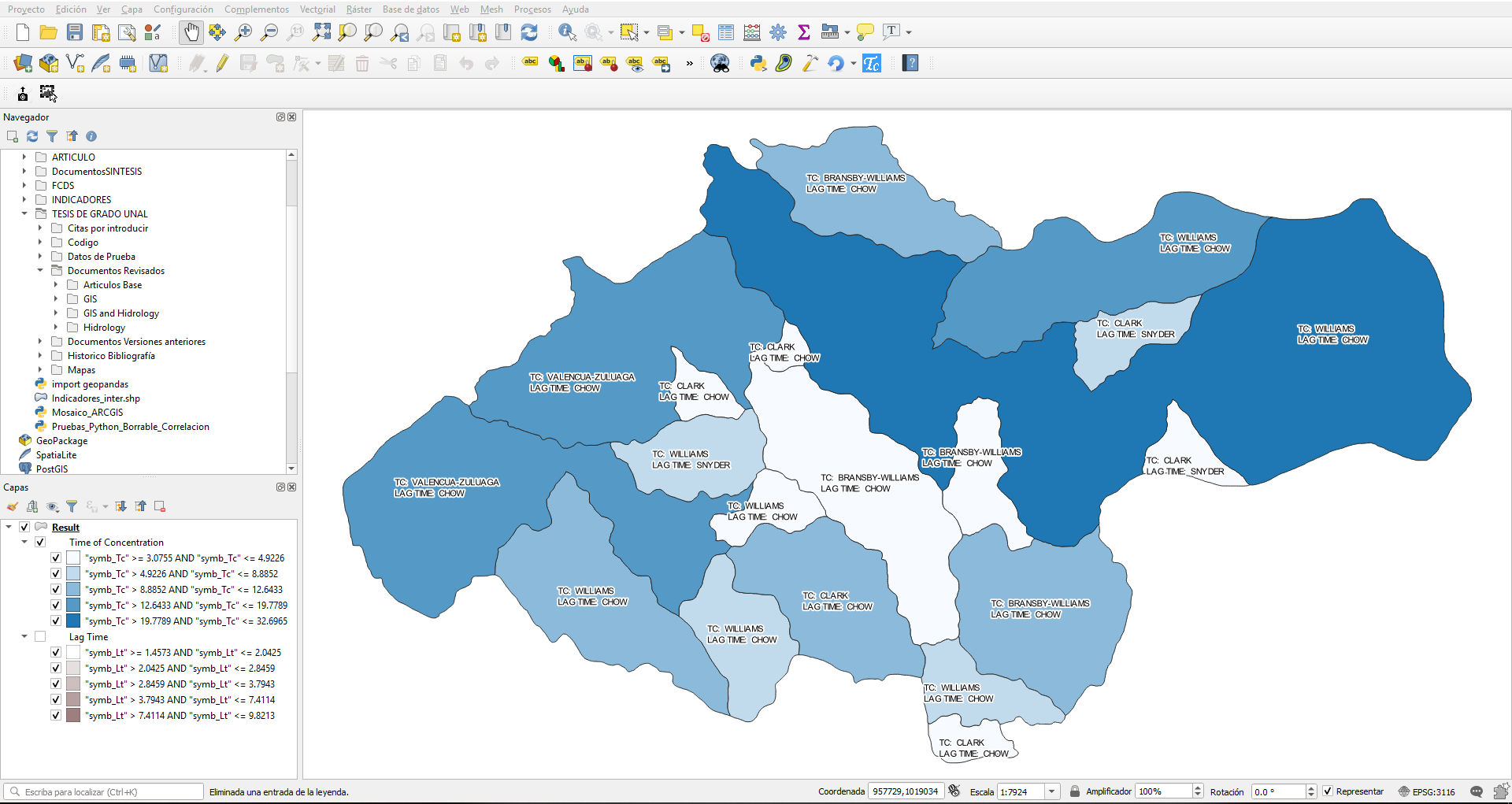
Task: Open the Complementos menu
Action: [x=257, y=9]
